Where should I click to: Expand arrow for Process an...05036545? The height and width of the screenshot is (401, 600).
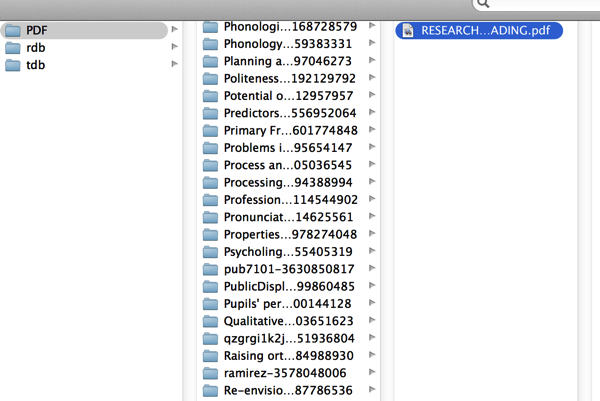point(372,164)
